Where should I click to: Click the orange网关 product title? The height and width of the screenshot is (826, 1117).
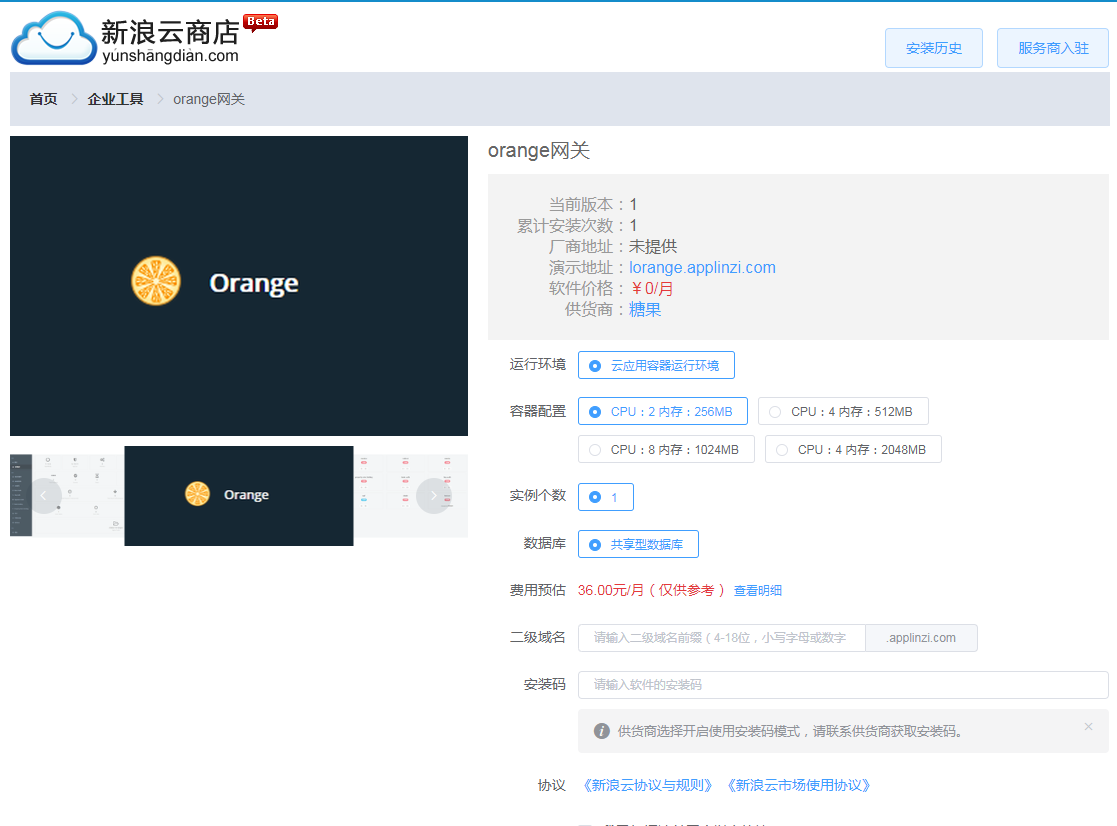pyautogui.click(x=539, y=151)
